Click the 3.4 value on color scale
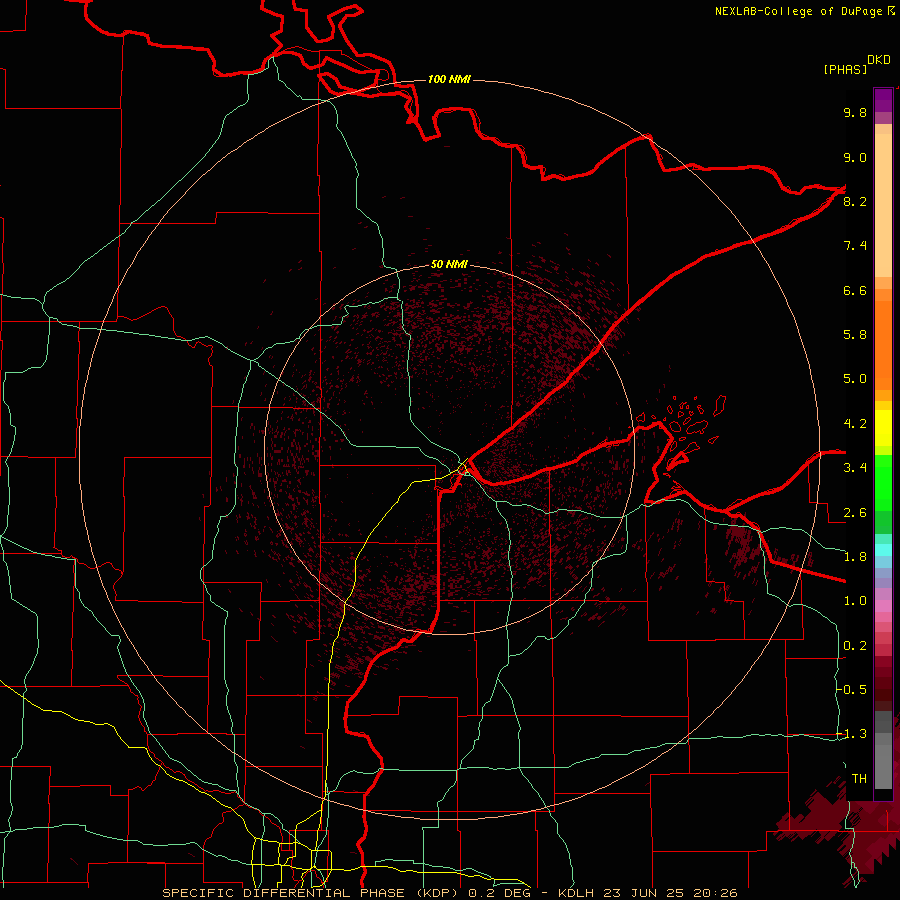This screenshot has height=900, width=900. coord(855,468)
